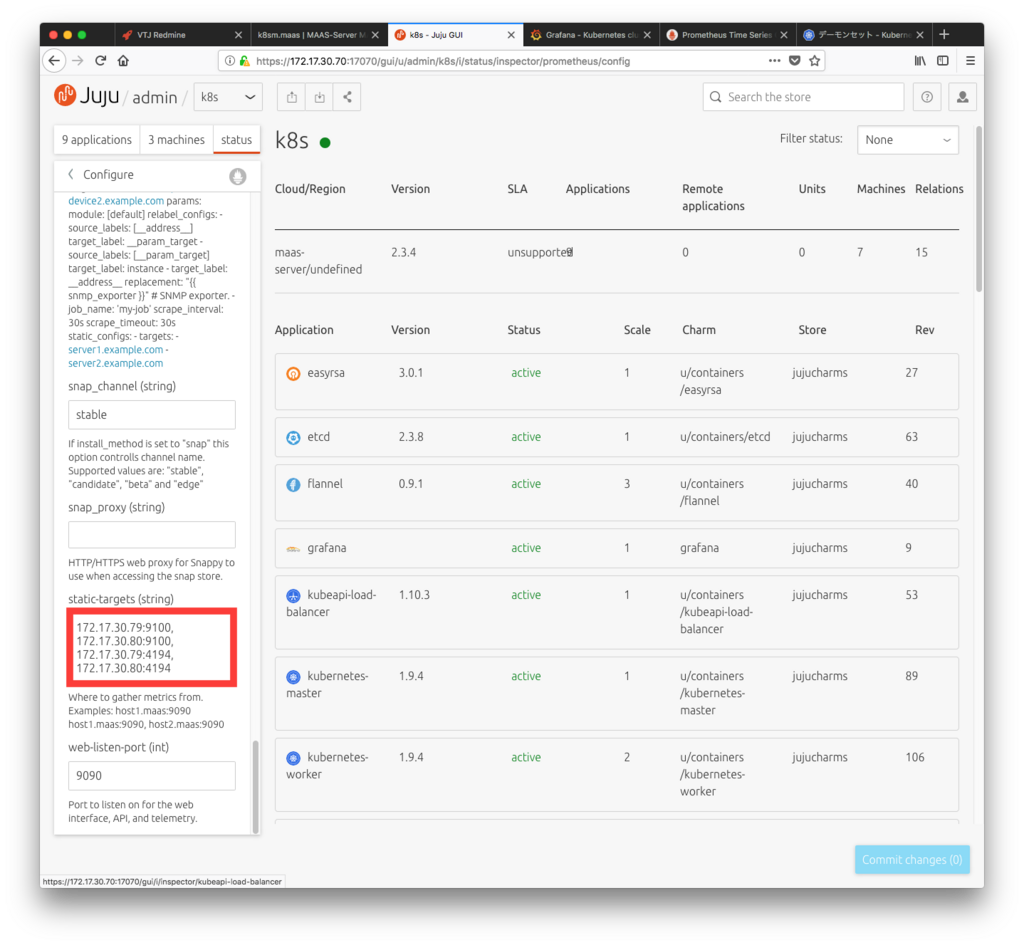Open the kubernetes-worker application link

tap(327, 765)
